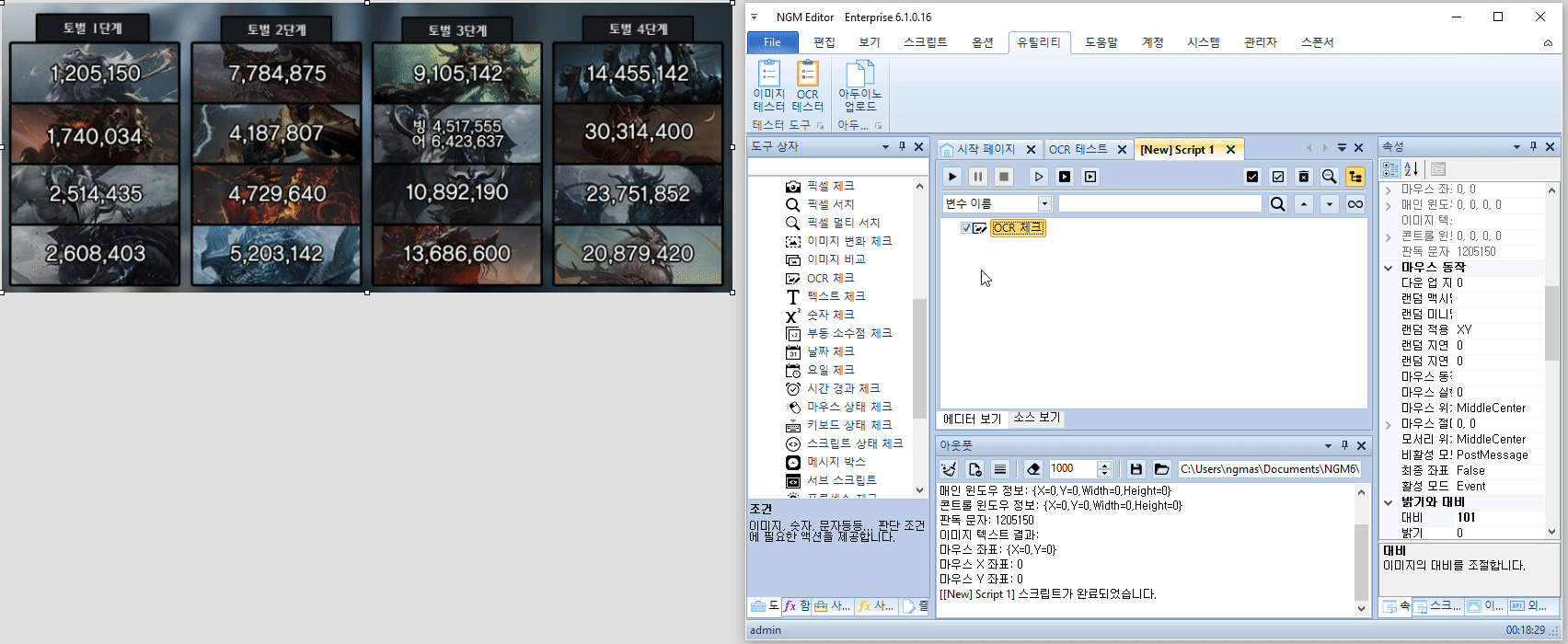1568x644 pixels.
Task: Expand the 컨트롤 윈도우 property row
Action: [x=1389, y=236]
